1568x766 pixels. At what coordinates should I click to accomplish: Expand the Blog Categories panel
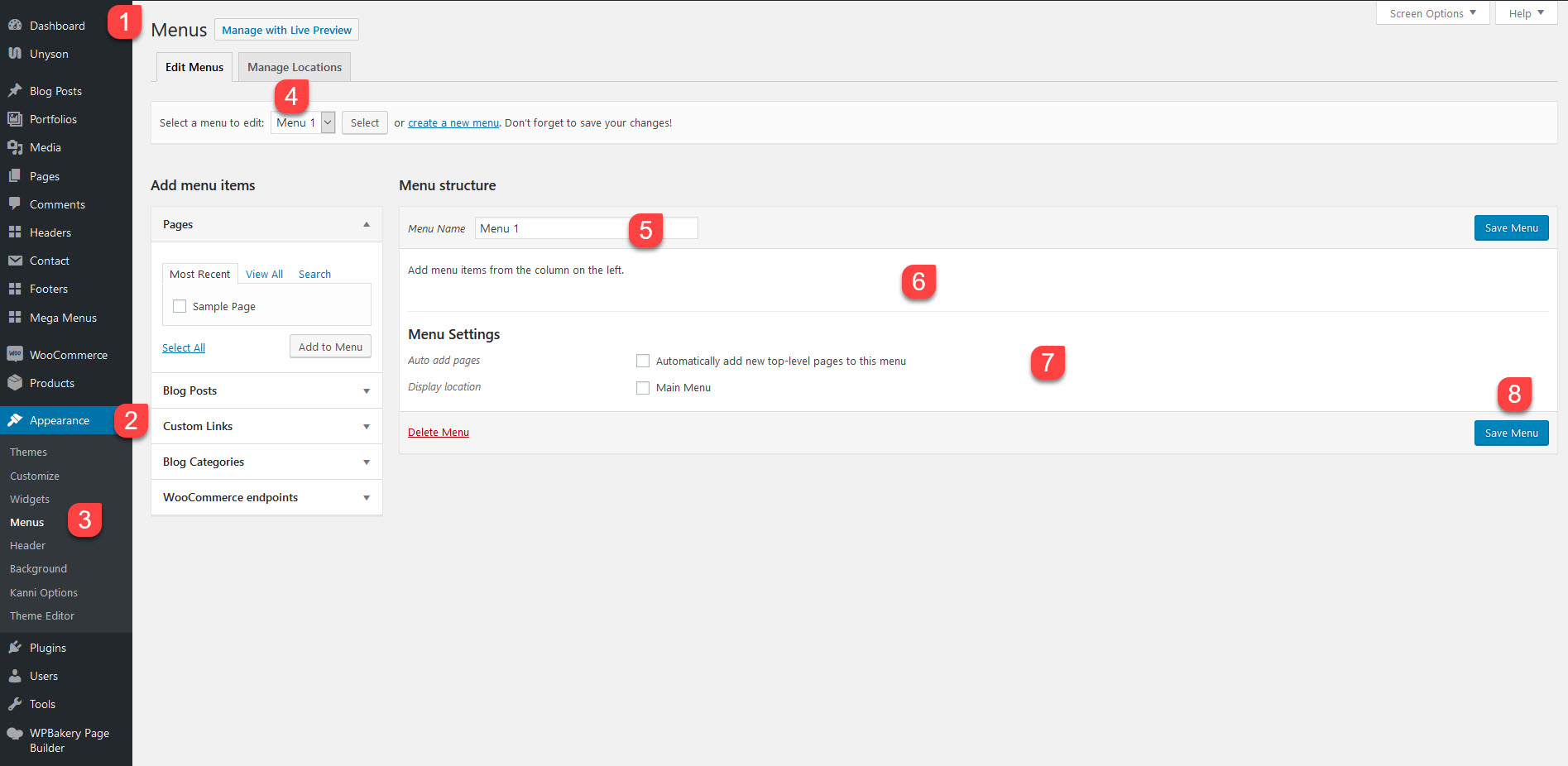[367, 462]
